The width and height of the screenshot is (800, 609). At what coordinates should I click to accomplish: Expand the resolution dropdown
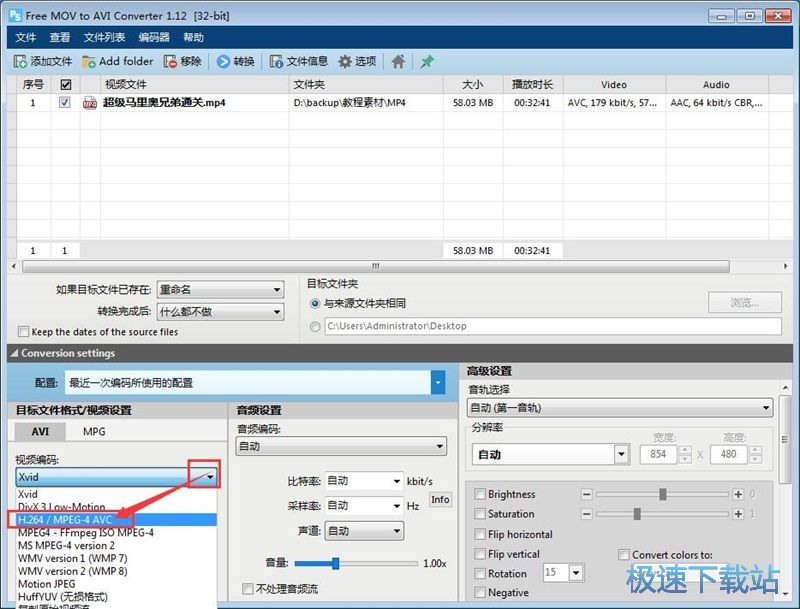click(x=621, y=455)
